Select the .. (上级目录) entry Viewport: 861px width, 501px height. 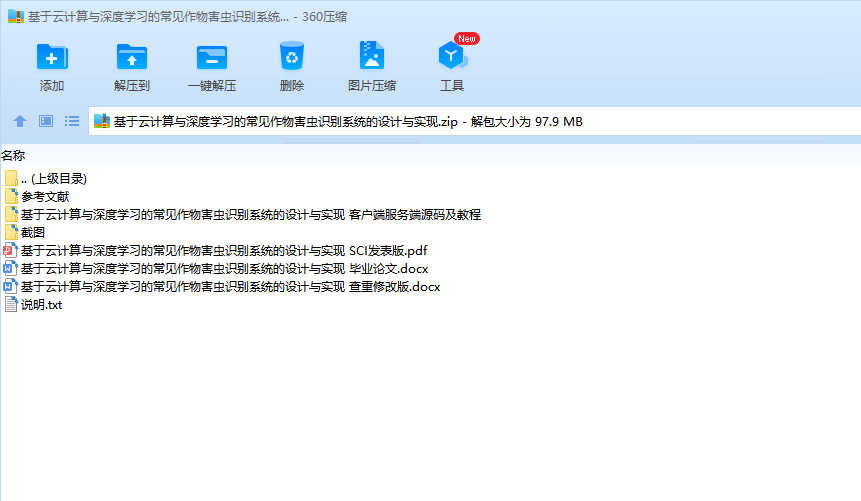(54, 179)
